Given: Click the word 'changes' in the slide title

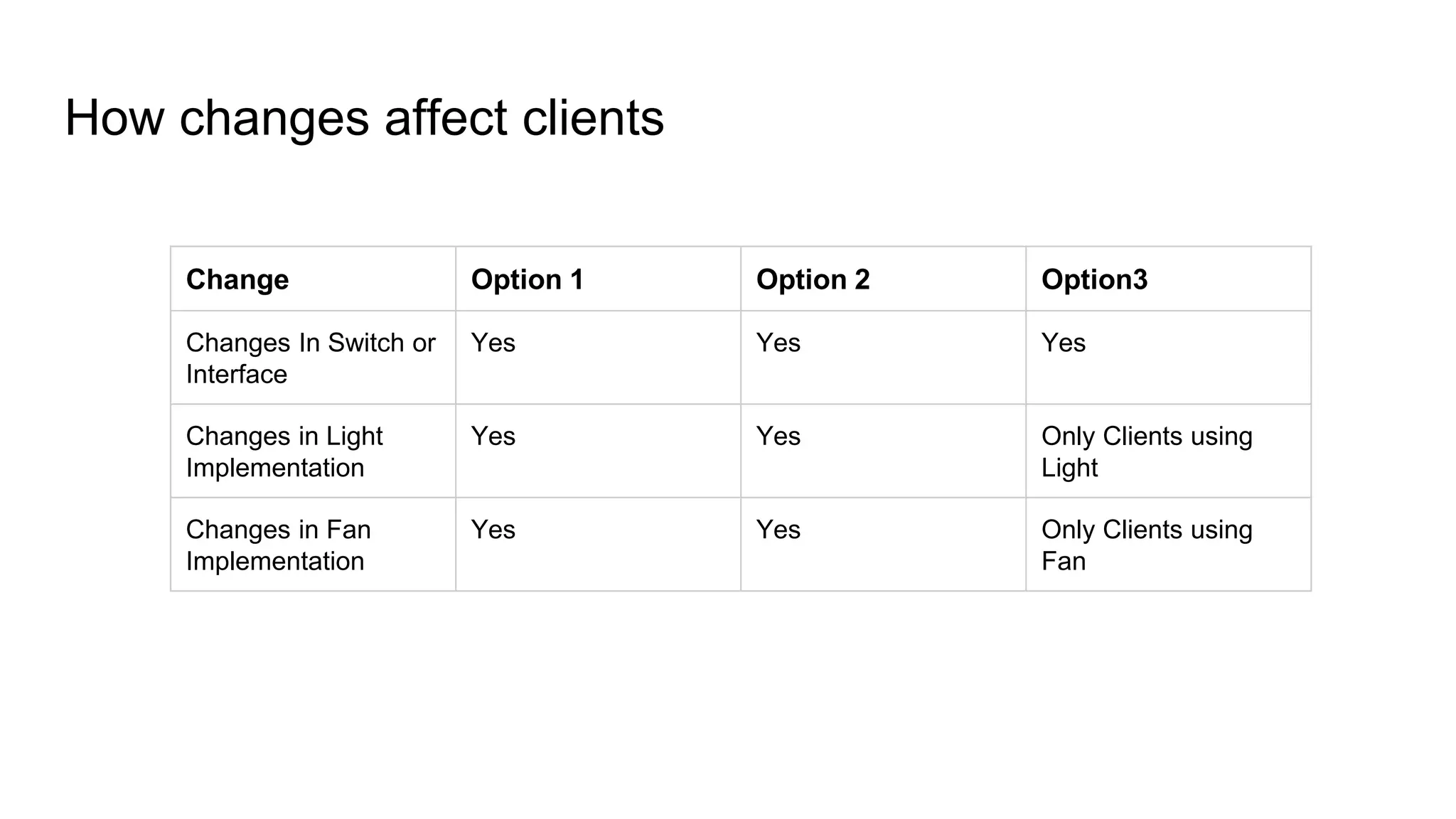Looking at the screenshot, I should tap(274, 118).
